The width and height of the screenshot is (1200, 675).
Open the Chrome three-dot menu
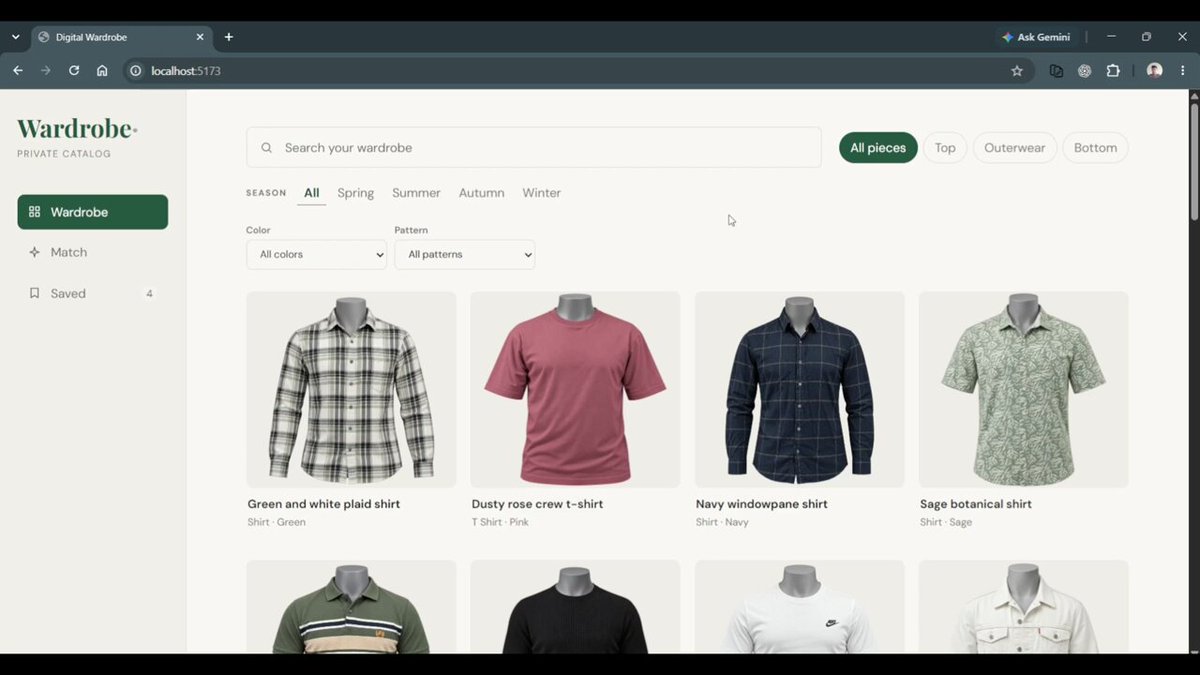coord(1183,71)
